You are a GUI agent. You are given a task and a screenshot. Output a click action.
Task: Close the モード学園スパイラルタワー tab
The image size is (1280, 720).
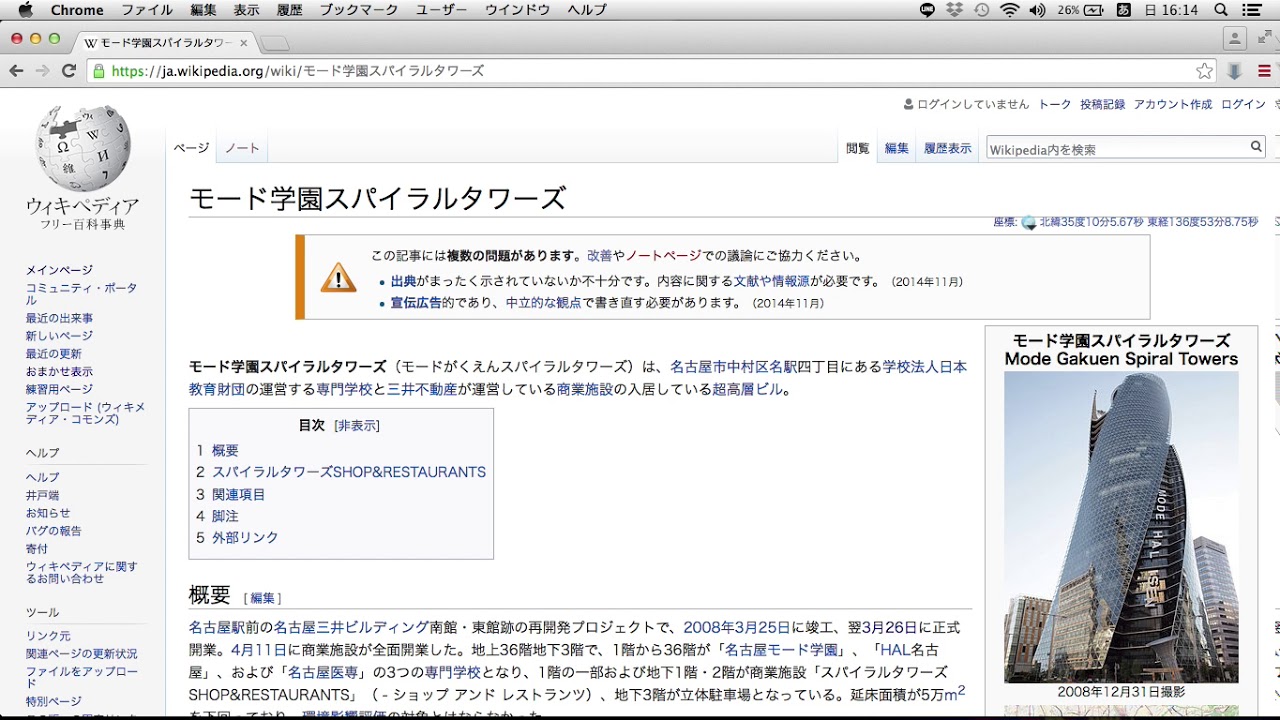click(x=243, y=43)
